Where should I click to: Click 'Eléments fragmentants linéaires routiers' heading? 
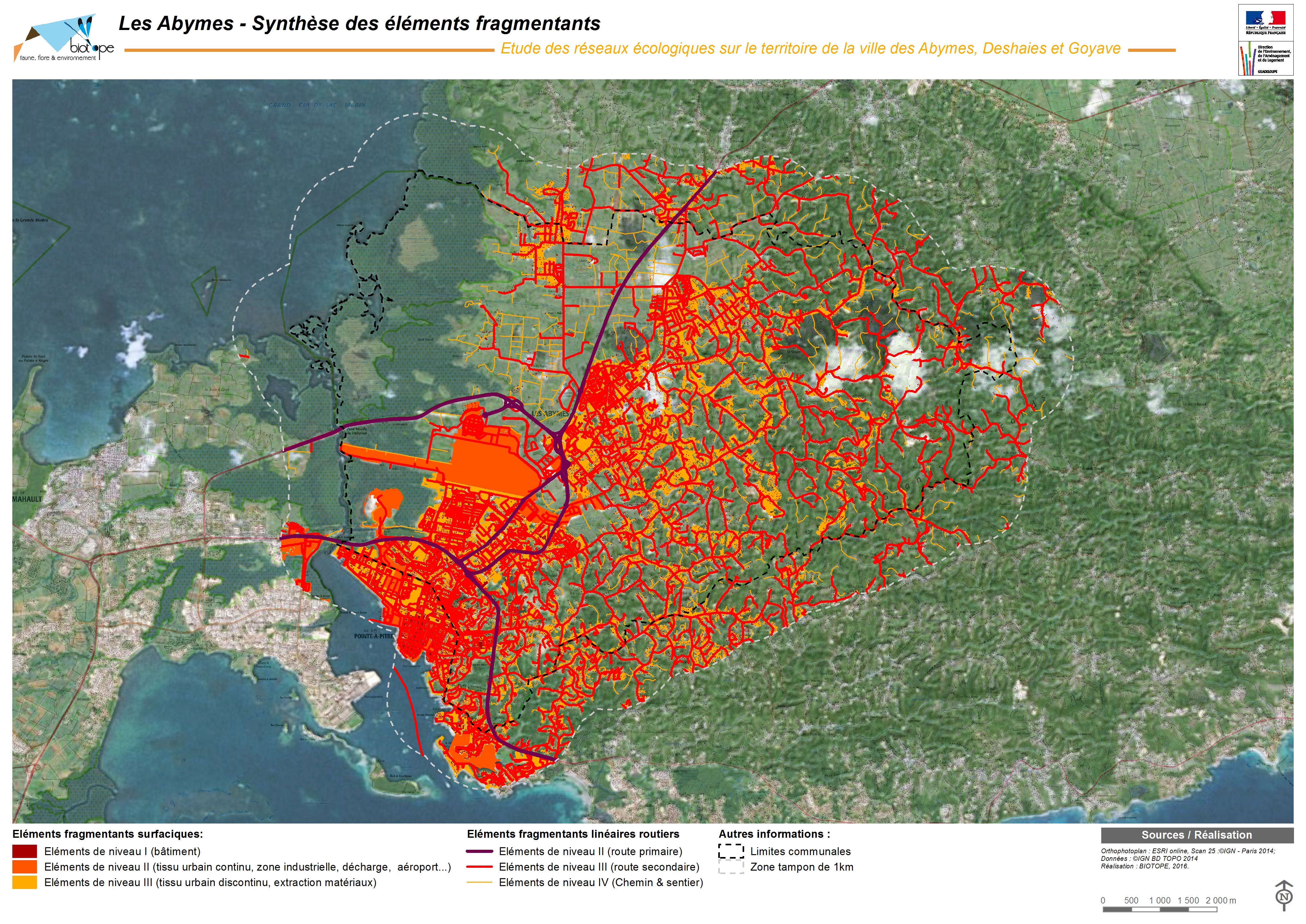pyautogui.click(x=573, y=834)
